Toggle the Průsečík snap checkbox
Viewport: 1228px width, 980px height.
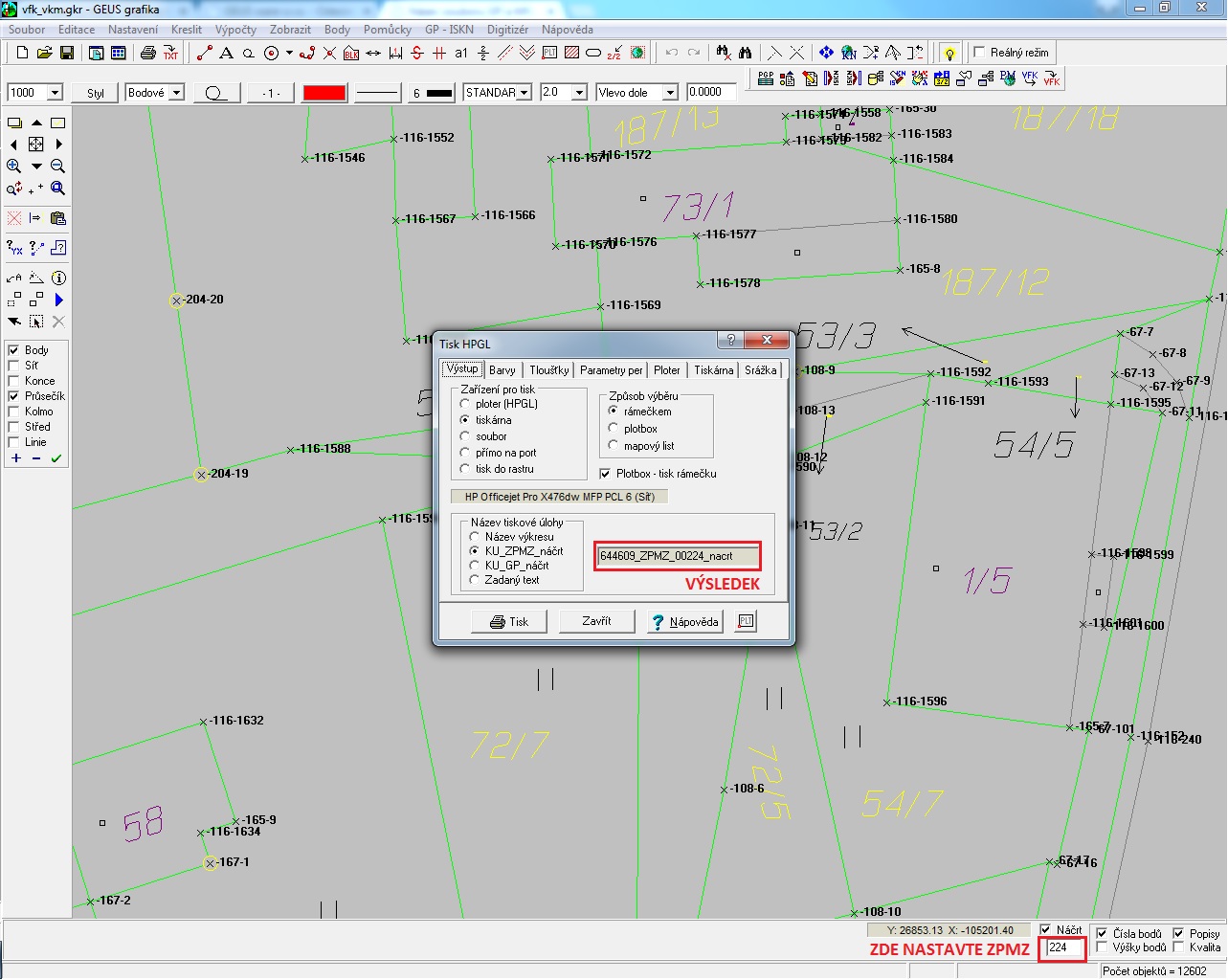click(13, 396)
